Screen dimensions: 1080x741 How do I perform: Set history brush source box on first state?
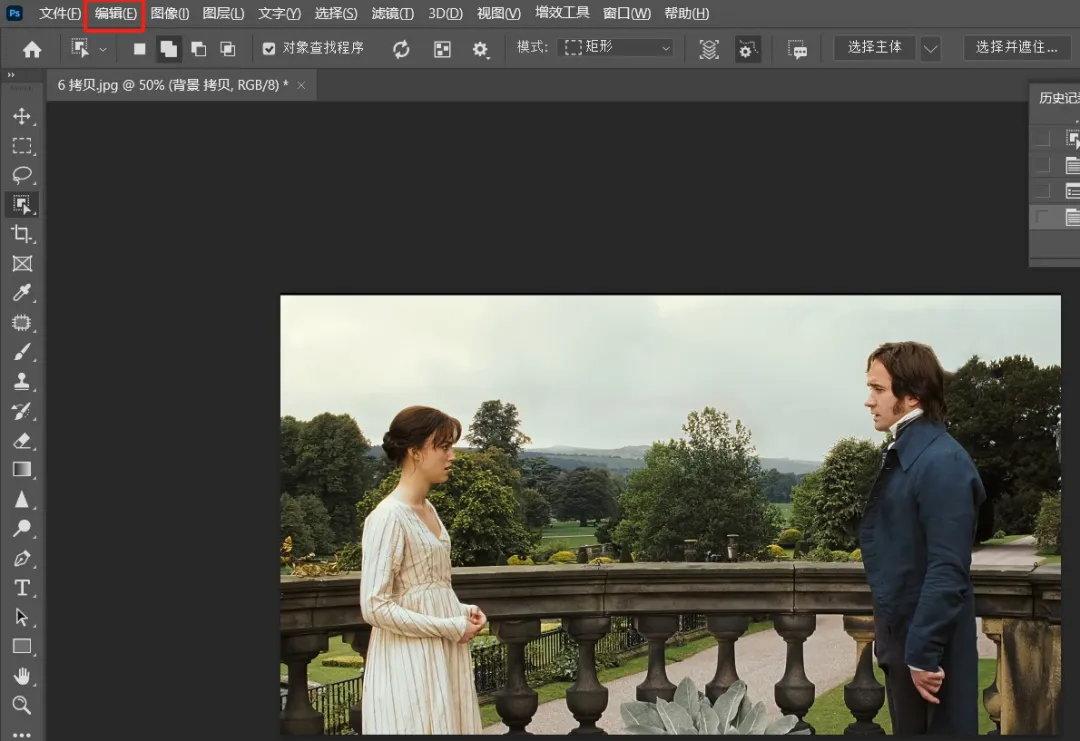click(1043, 138)
